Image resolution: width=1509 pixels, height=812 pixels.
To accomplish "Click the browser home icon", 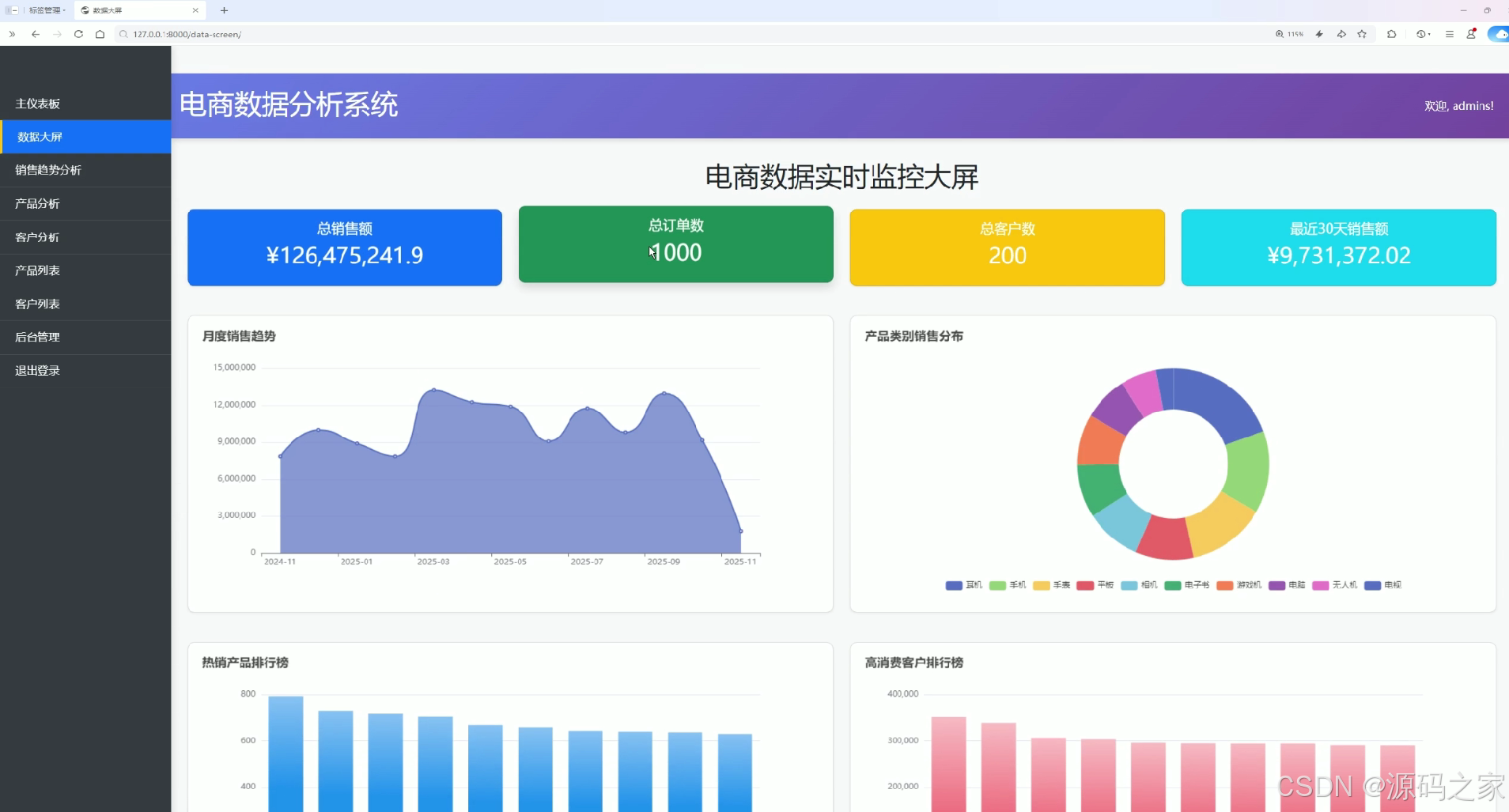I will (100, 34).
